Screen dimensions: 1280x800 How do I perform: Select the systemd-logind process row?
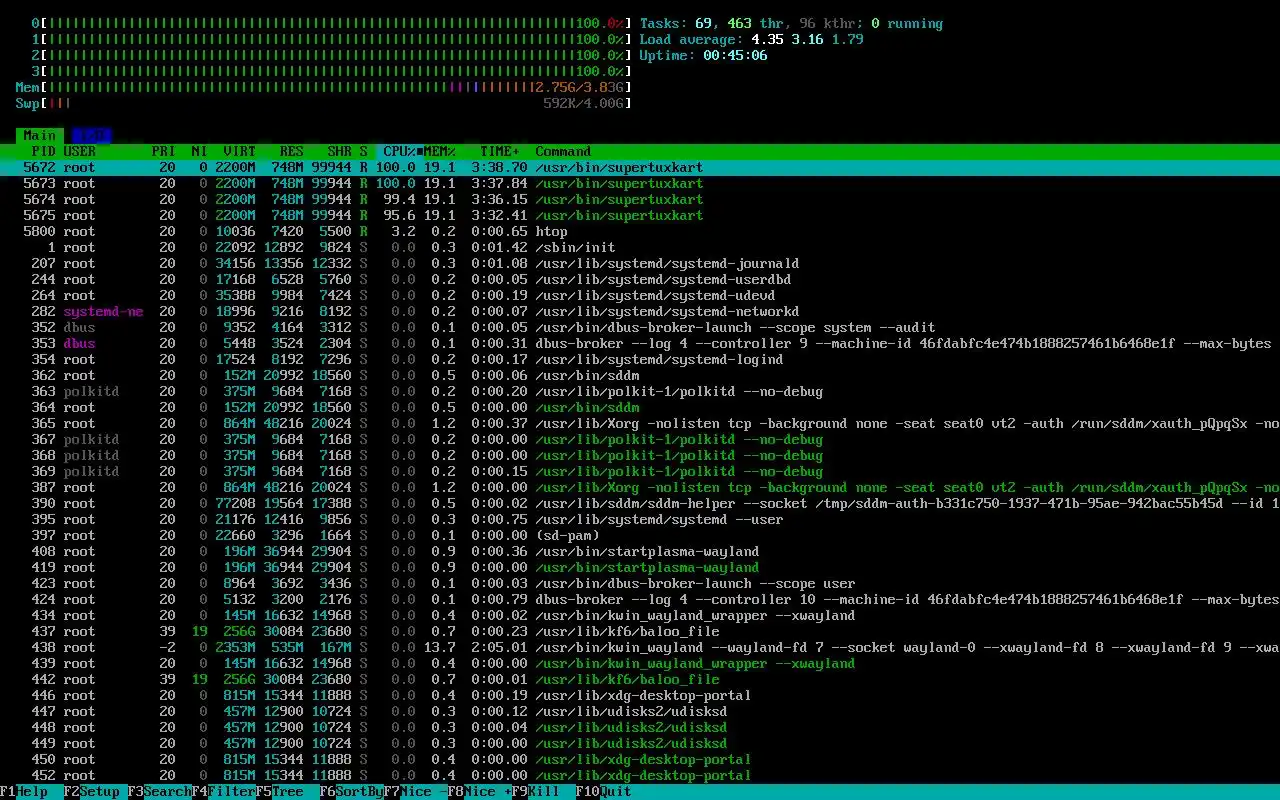[x=640, y=359]
